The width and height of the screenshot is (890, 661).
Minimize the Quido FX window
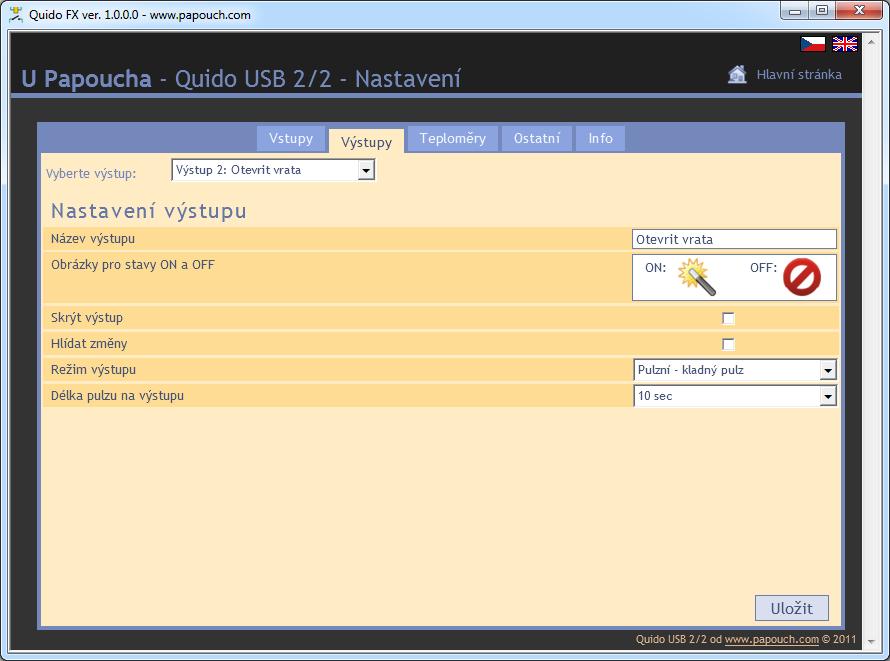(x=795, y=10)
